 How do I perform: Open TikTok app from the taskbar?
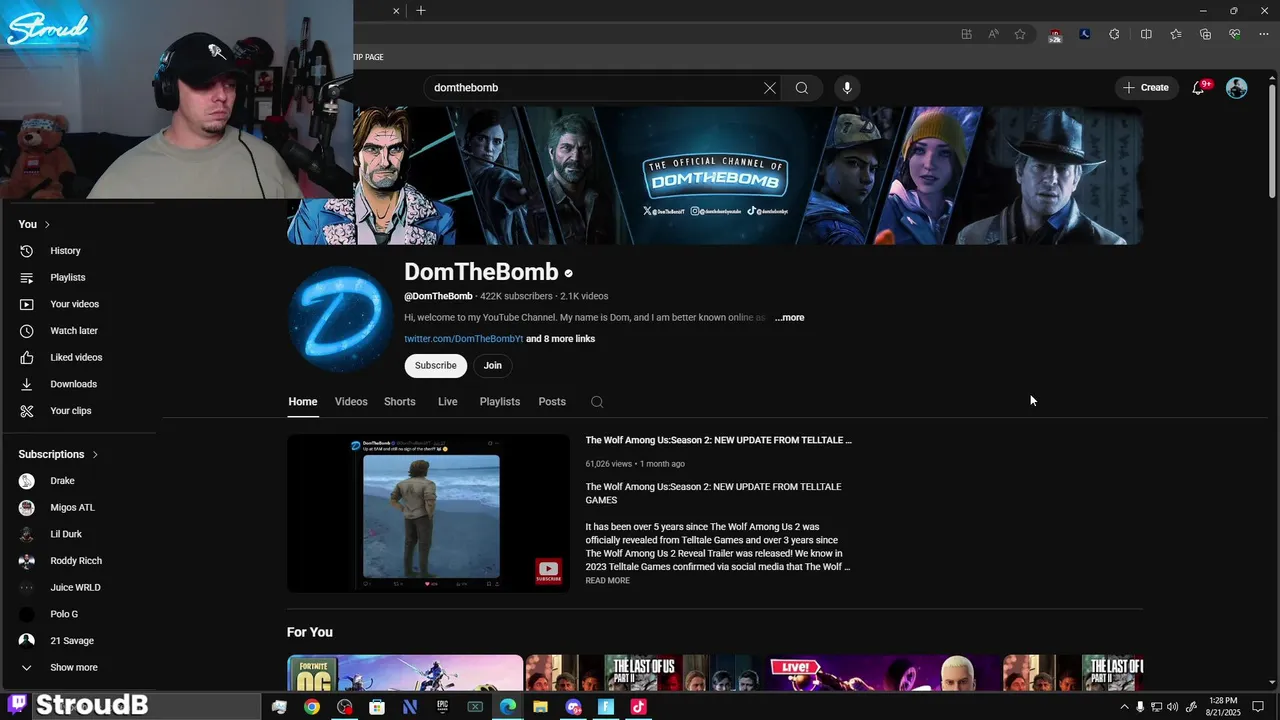click(638, 707)
